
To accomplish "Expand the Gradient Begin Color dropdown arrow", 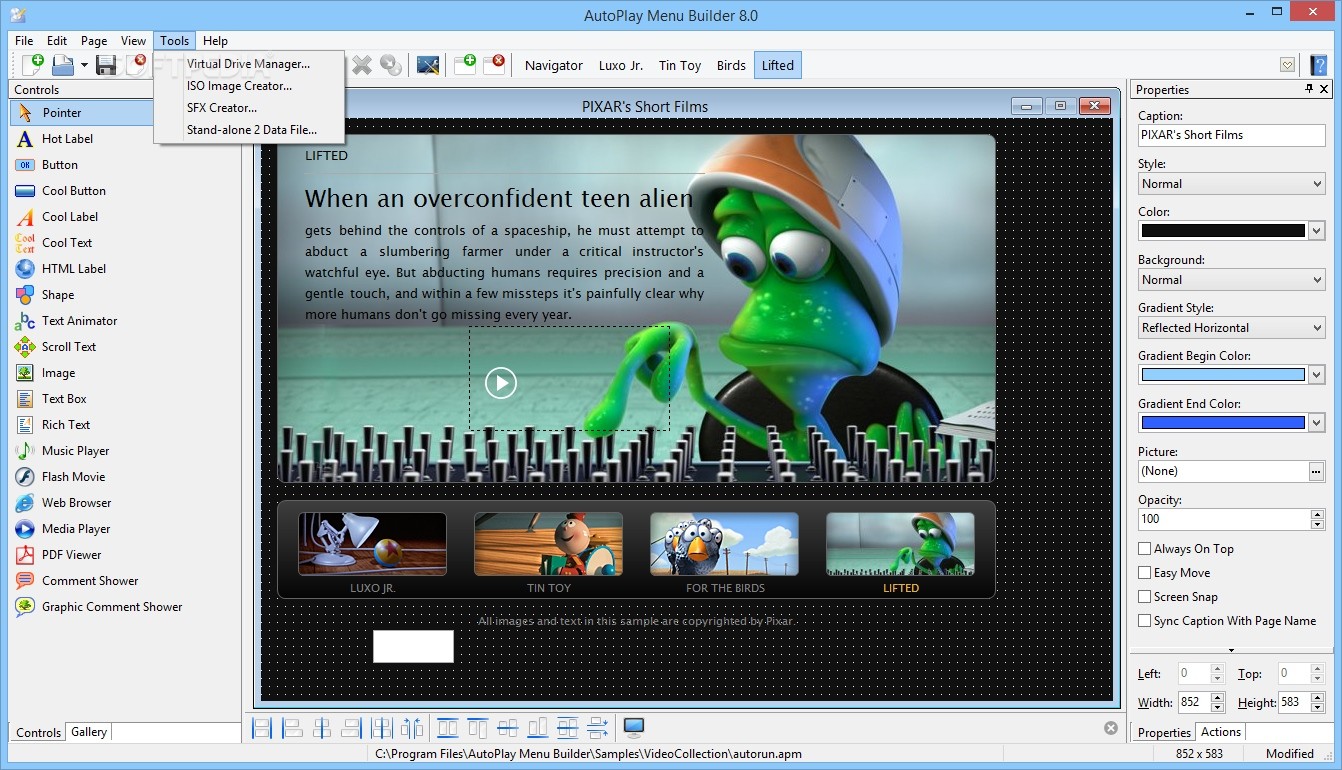I will [x=1317, y=375].
